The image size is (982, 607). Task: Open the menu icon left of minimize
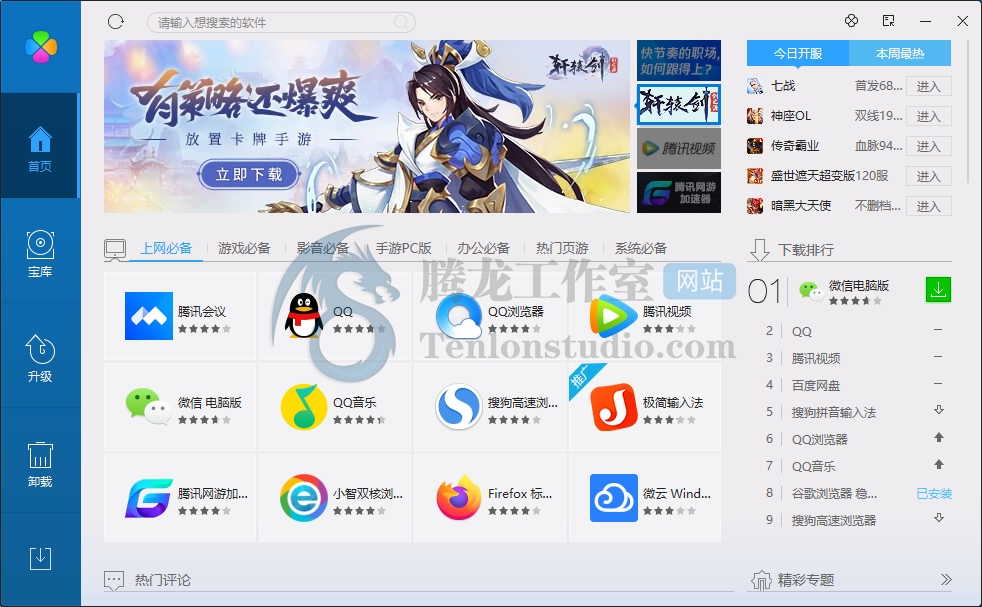click(888, 21)
